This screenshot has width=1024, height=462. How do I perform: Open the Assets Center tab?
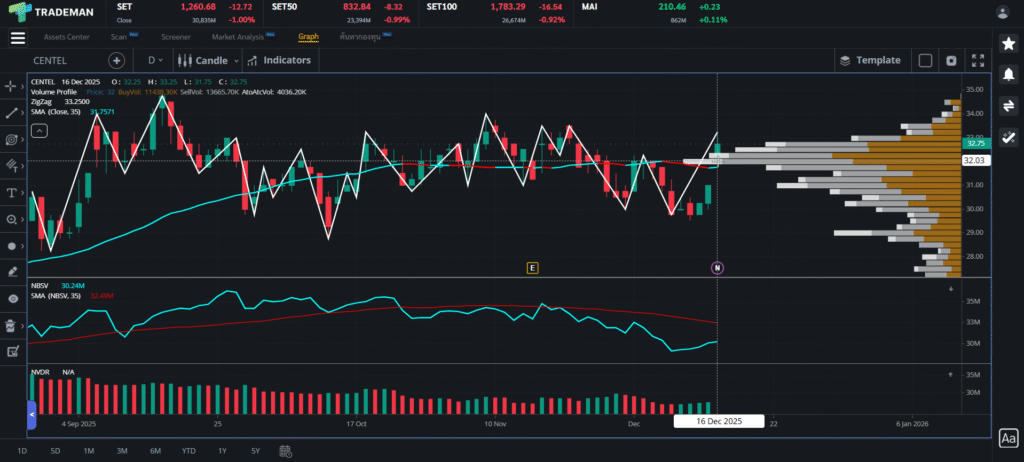click(x=66, y=37)
